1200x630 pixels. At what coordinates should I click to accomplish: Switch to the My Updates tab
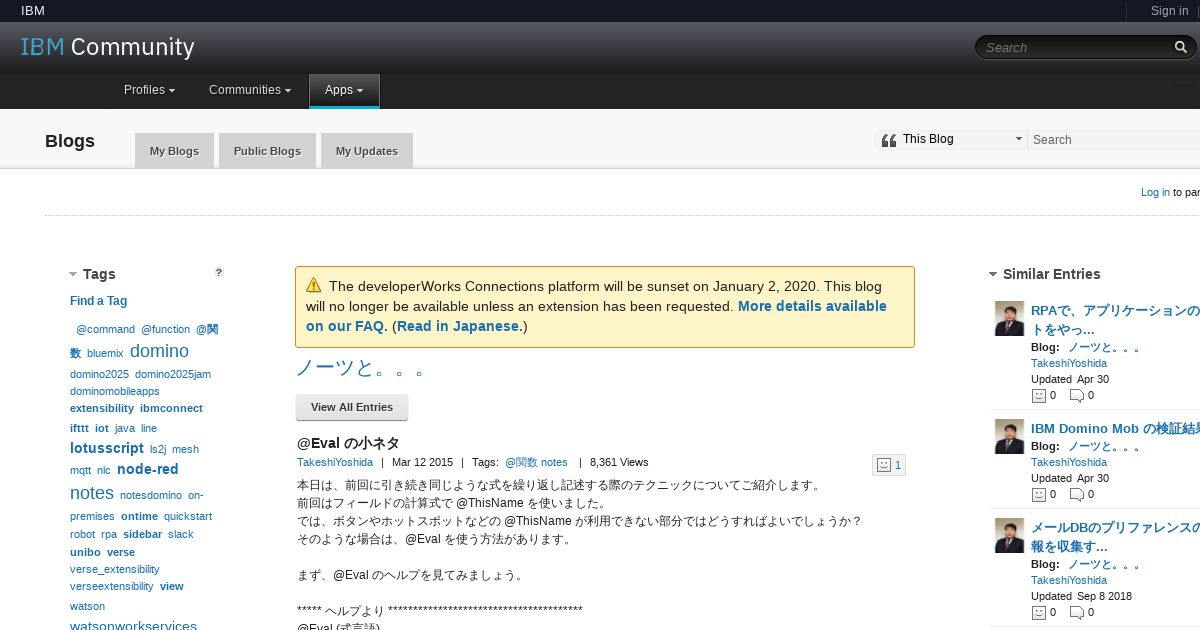pos(367,151)
